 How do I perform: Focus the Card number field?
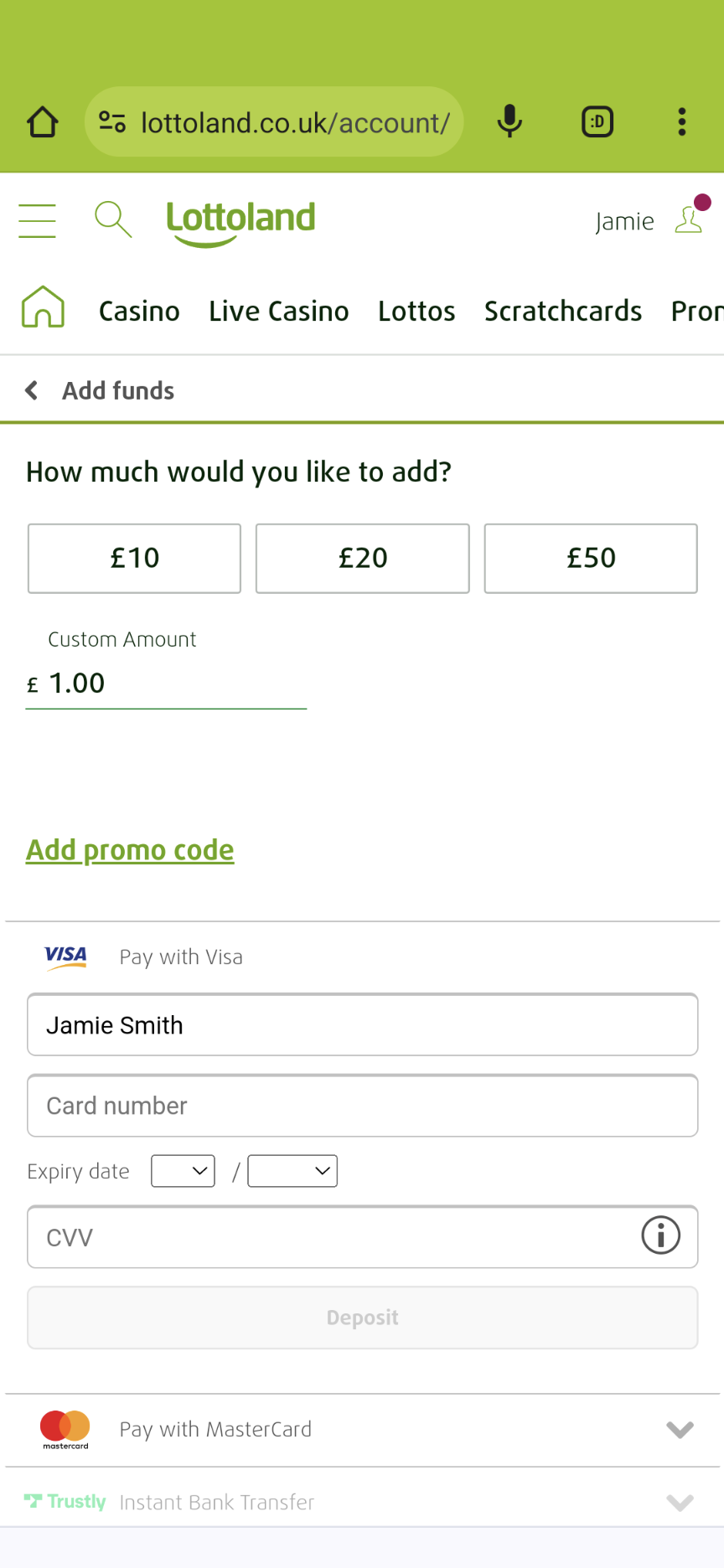click(x=362, y=1106)
